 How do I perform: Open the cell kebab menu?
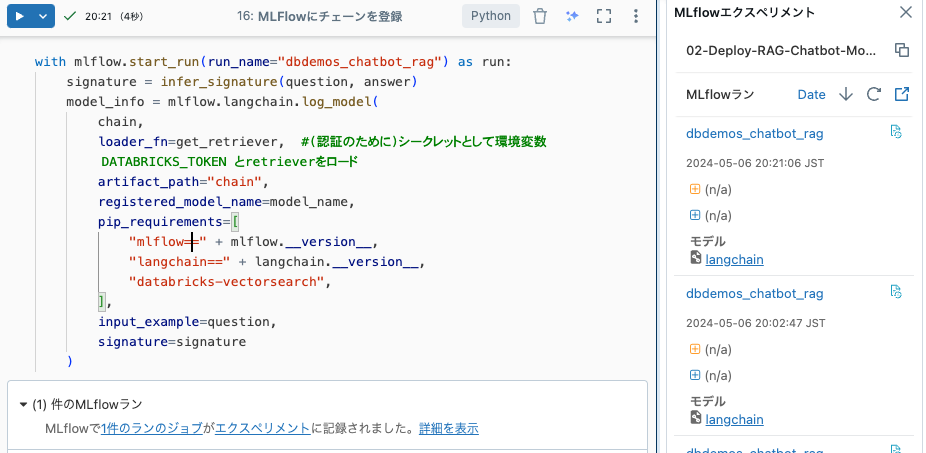point(635,16)
